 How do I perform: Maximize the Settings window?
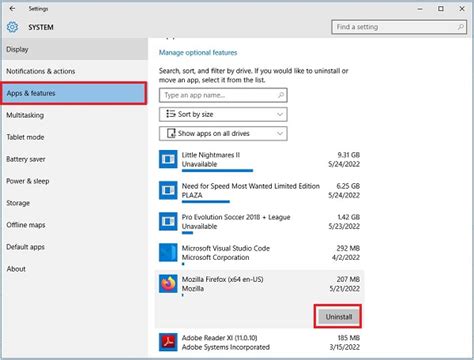coord(441,9)
